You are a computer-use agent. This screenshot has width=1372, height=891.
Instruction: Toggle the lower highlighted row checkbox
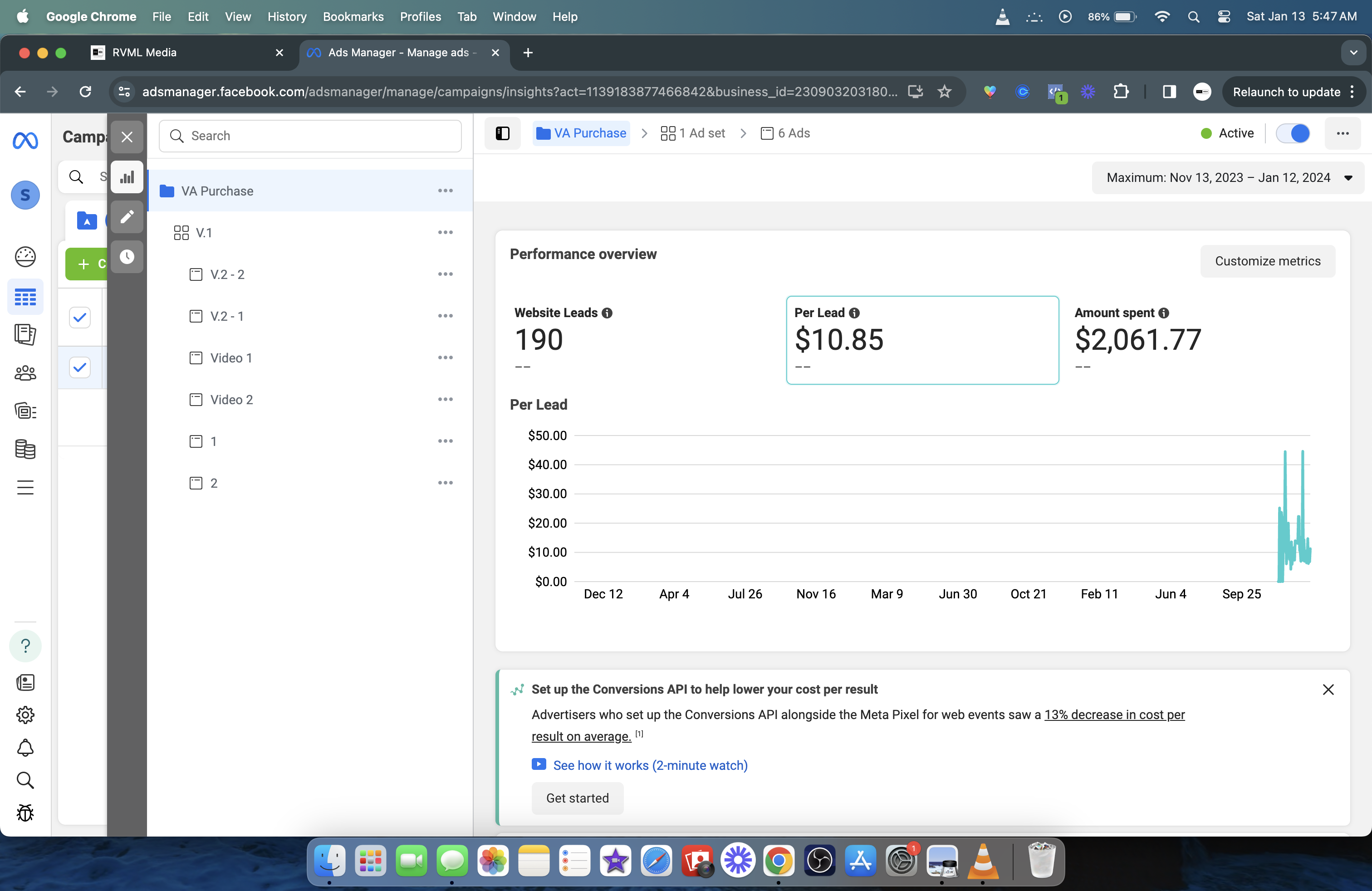(x=79, y=367)
